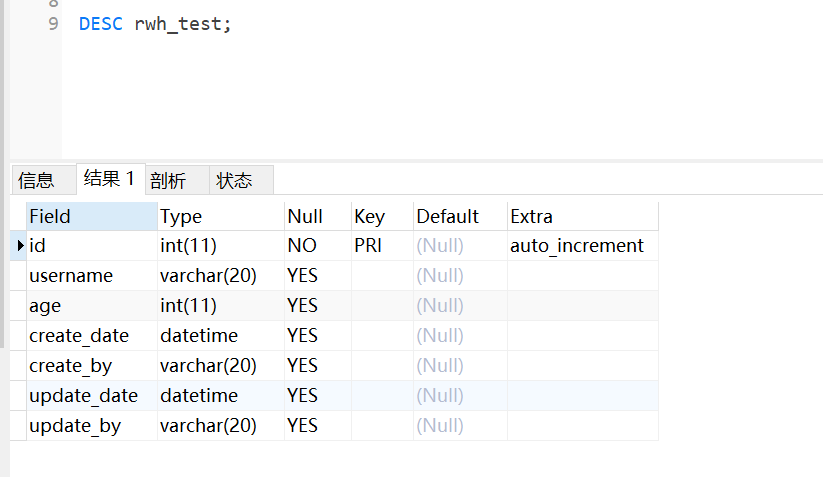Switch to the 信息 tab
This screenshot has width=823, height=477.
tap(37, 180)
